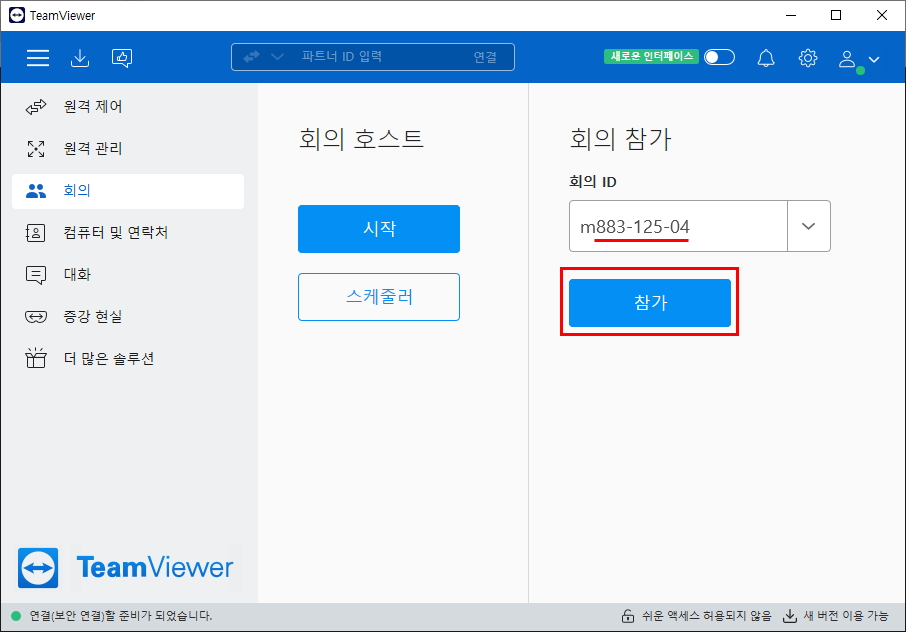
Task: Click the remote control arrows icon
Action: click(36, 107)
